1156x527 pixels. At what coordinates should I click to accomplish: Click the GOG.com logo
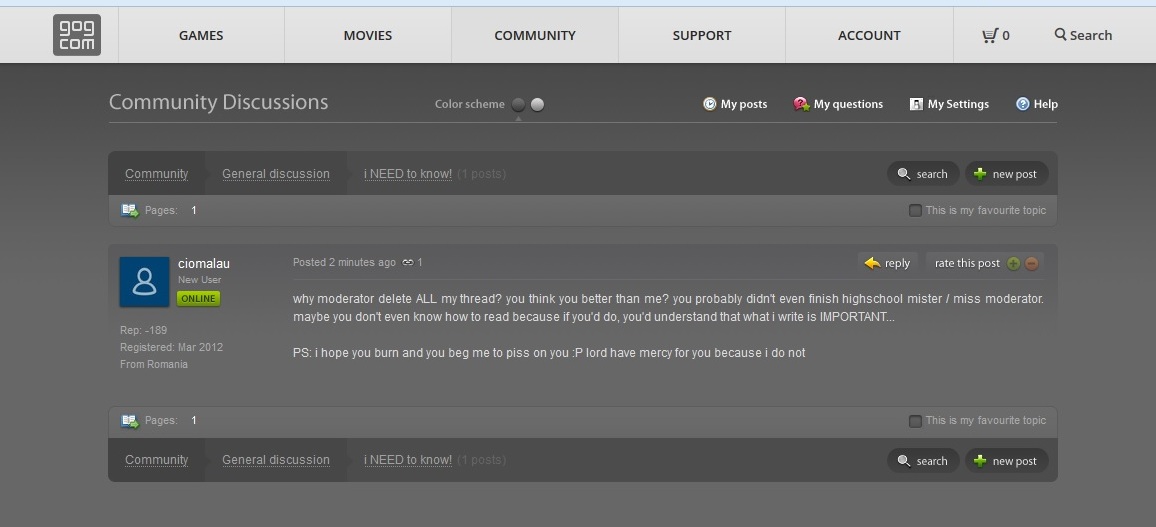coord(77,35)
